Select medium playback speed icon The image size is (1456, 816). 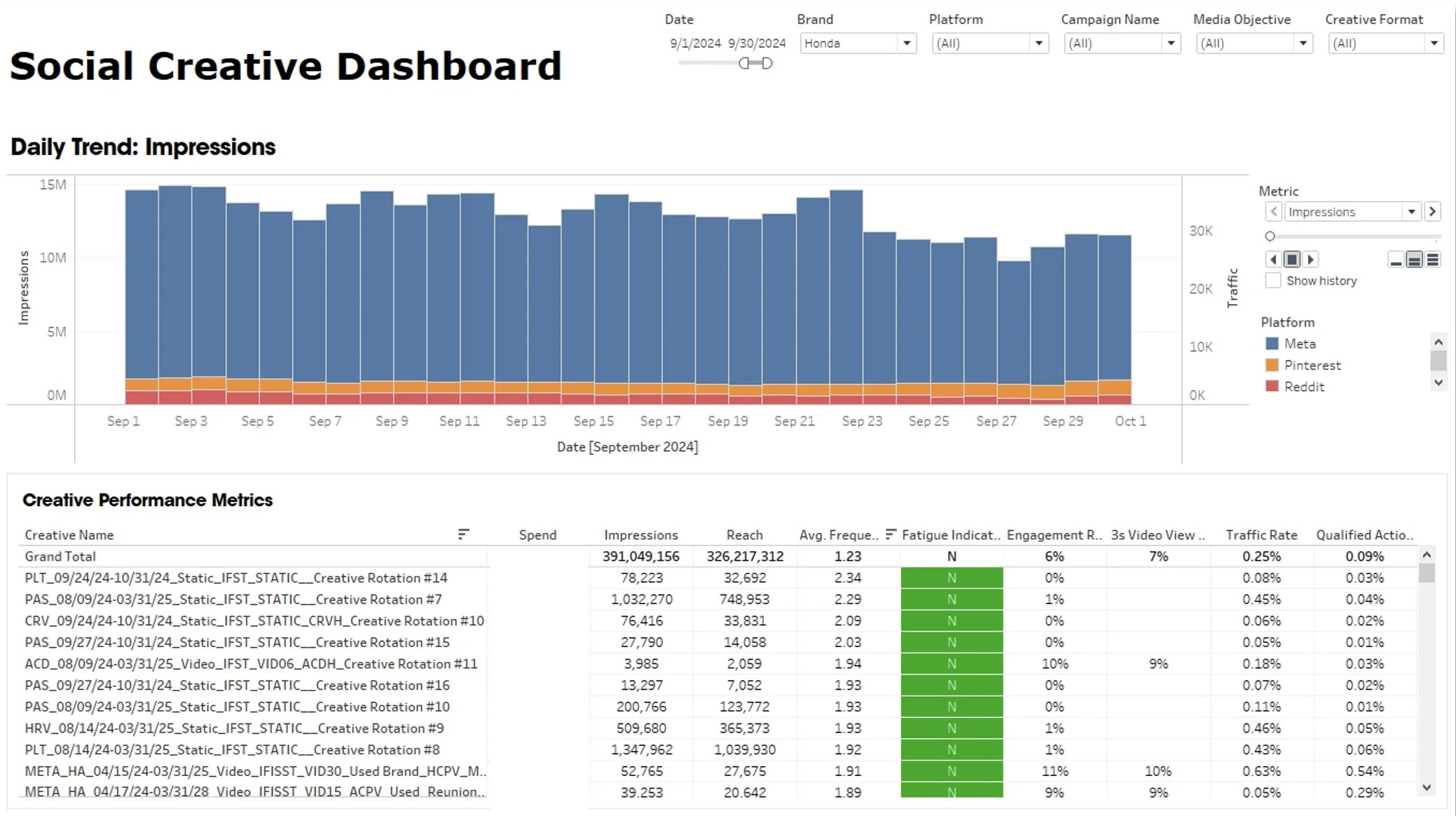click(x=1414, y=260)
